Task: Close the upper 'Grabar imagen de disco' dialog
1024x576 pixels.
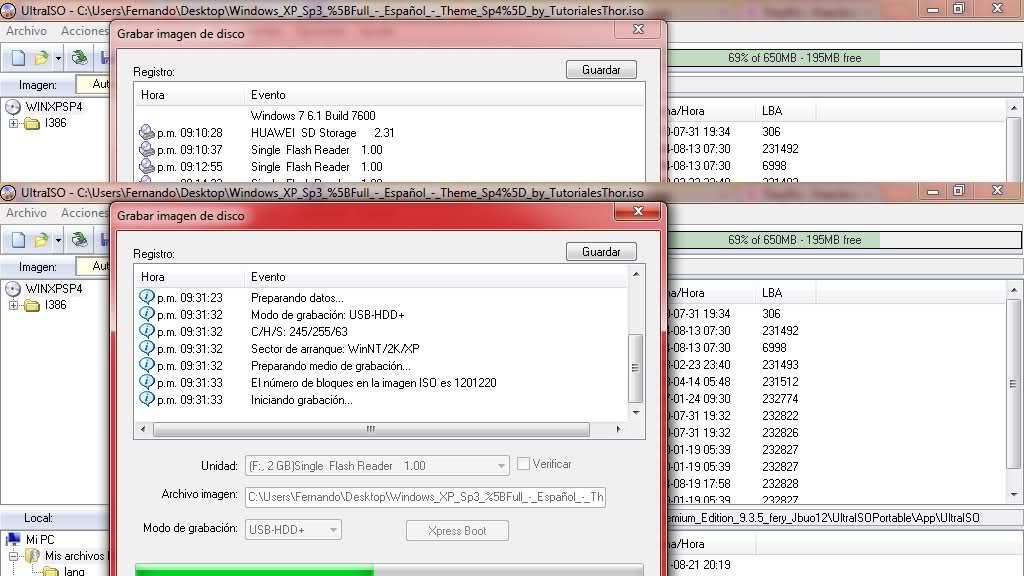Action: click(x=638, y=29)
